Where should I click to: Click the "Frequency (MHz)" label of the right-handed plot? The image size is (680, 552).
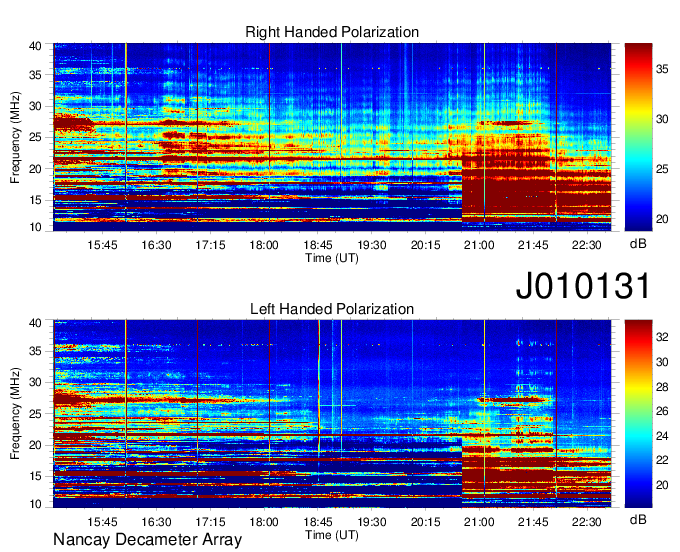tap(15, 137)
